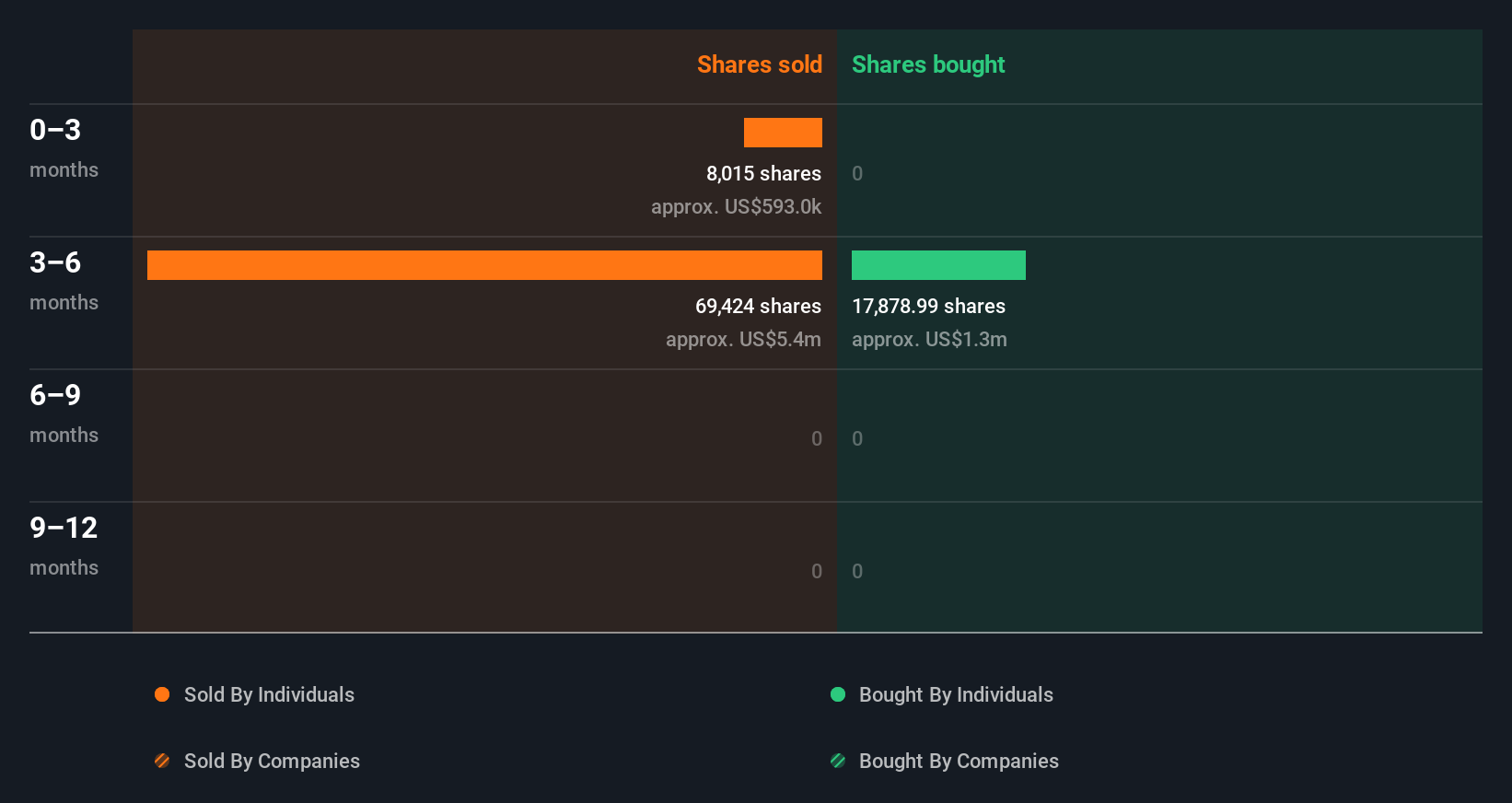Click the Shares bought column heading
The width and height of the screenshot is (1512, 803).
pos(928,64)
